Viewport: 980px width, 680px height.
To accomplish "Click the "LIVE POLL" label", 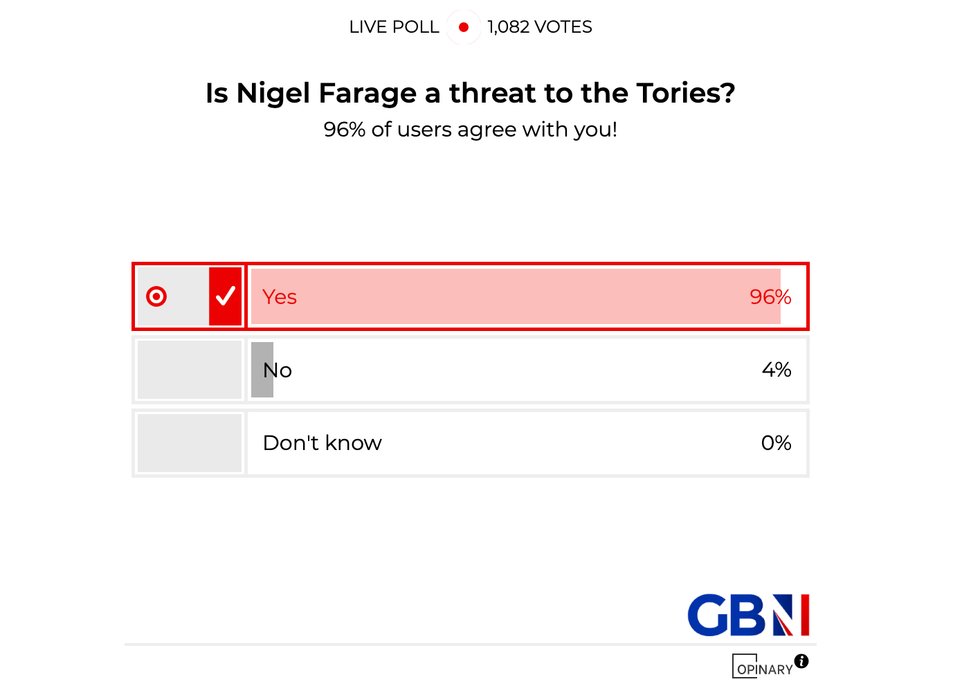I will point(394,28).
